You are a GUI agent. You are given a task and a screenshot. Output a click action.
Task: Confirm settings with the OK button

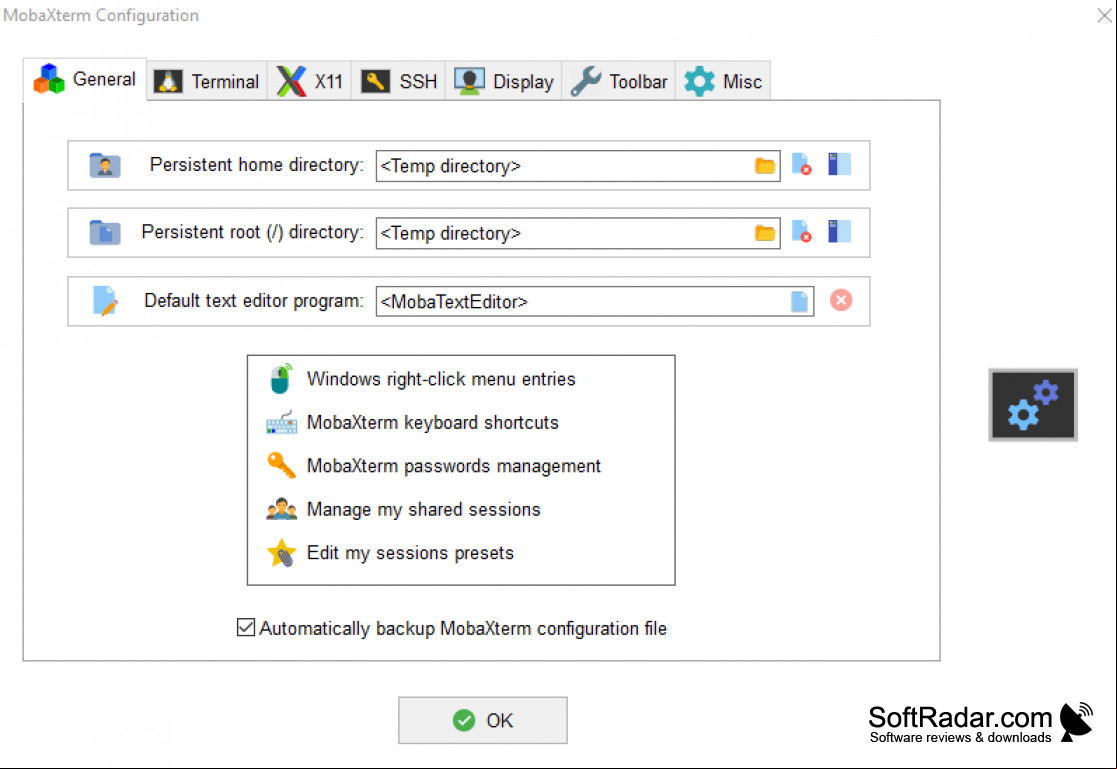tap(483, 721)
